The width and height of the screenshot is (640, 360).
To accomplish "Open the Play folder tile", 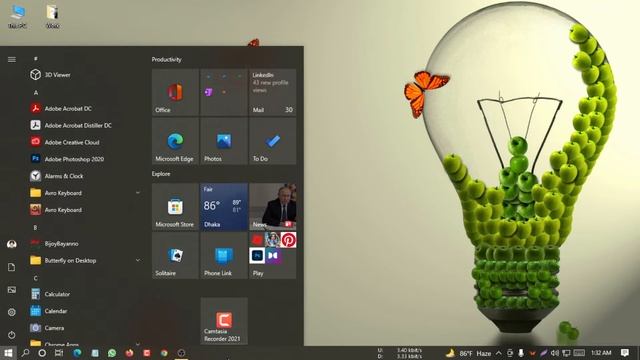I will pos(273,256).
